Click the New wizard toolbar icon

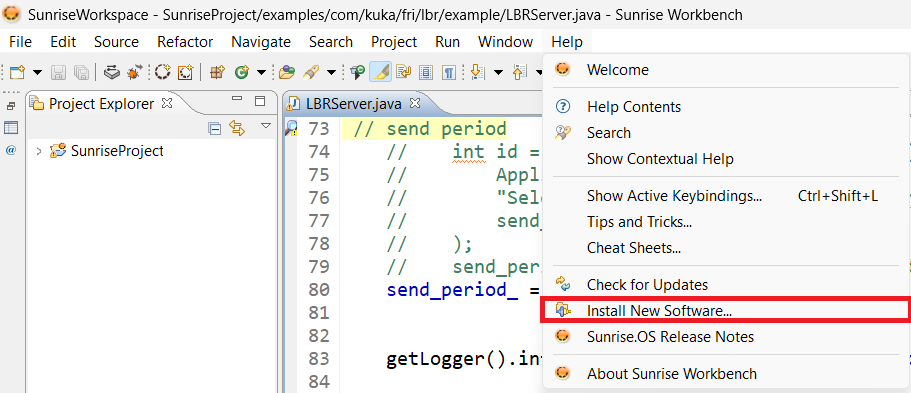[x=18, y=72]
